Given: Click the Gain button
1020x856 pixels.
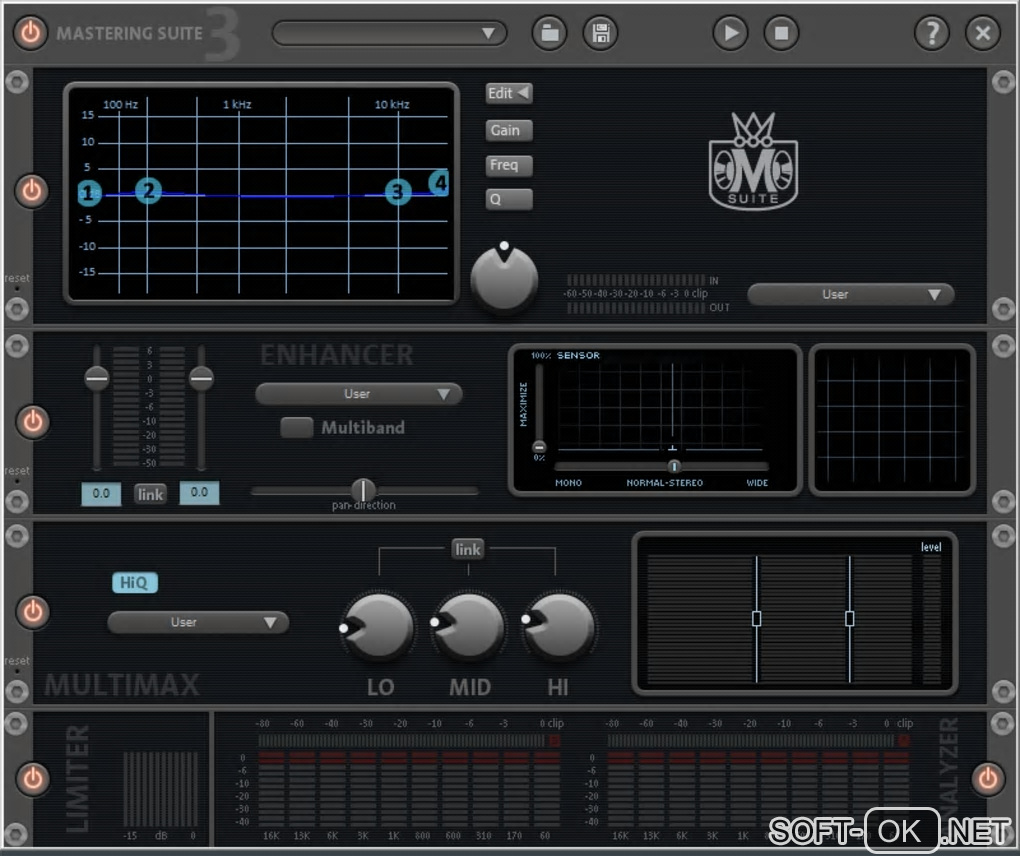Looking at the screenshot, I should (509, 130).
